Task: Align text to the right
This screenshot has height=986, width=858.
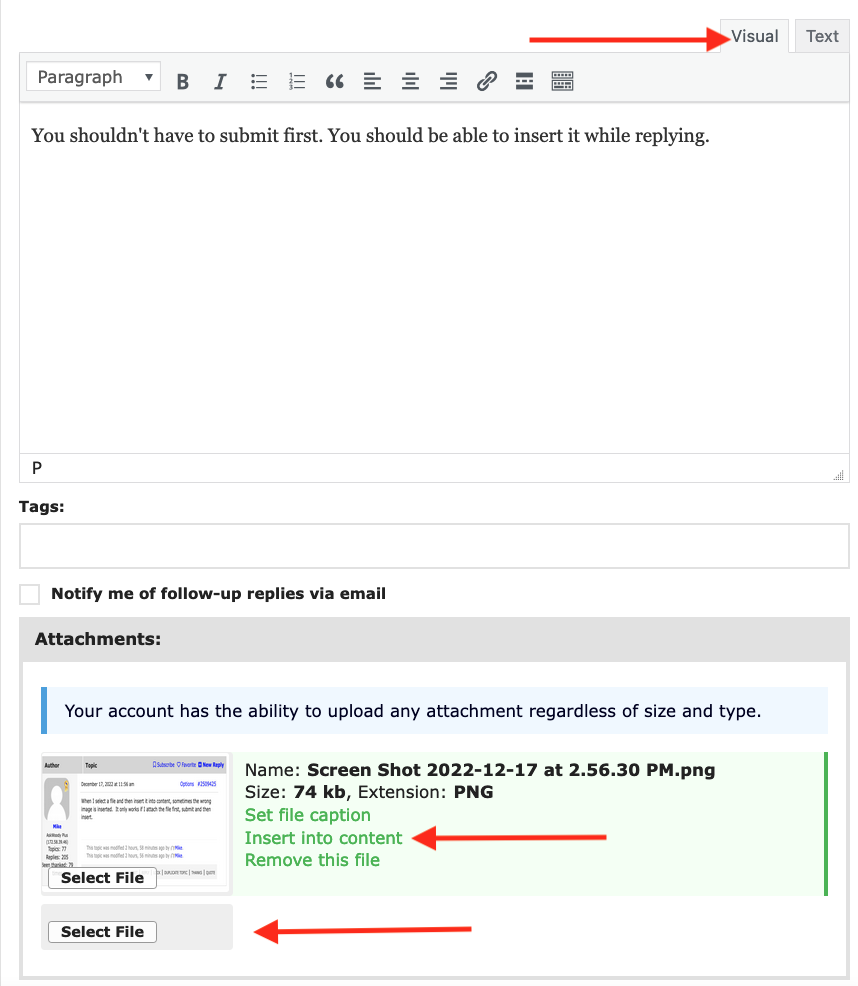Action: (x=449, y=82)
